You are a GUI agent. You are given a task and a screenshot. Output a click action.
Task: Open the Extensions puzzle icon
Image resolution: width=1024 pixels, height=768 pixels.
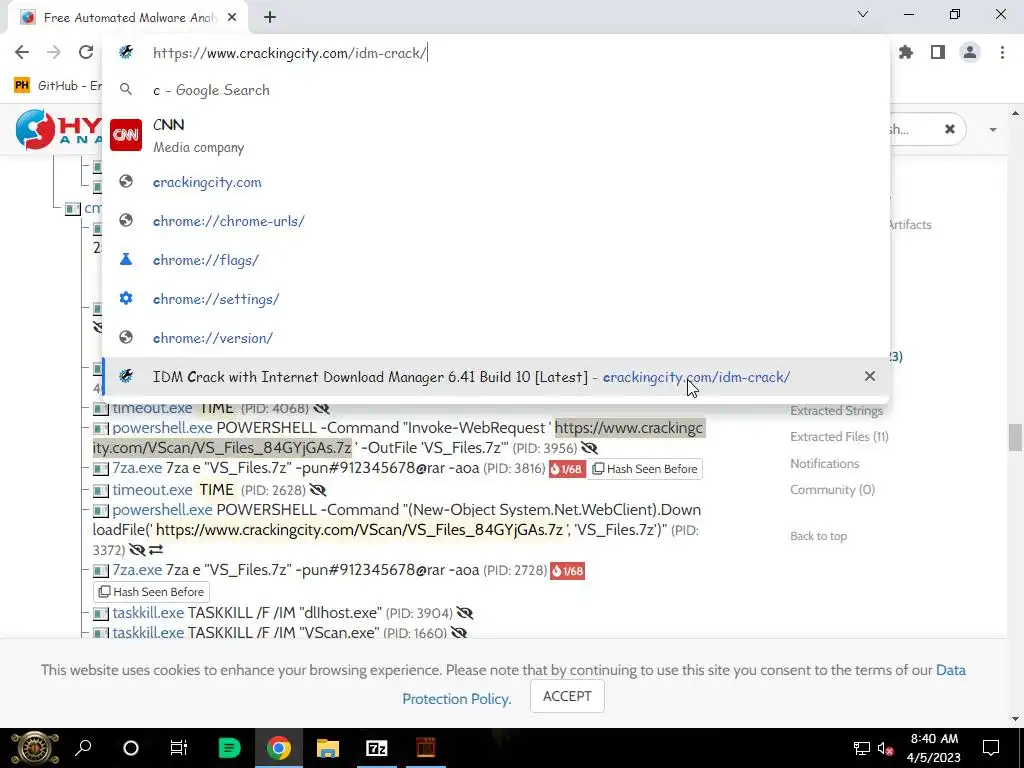[x=906, y=52]
